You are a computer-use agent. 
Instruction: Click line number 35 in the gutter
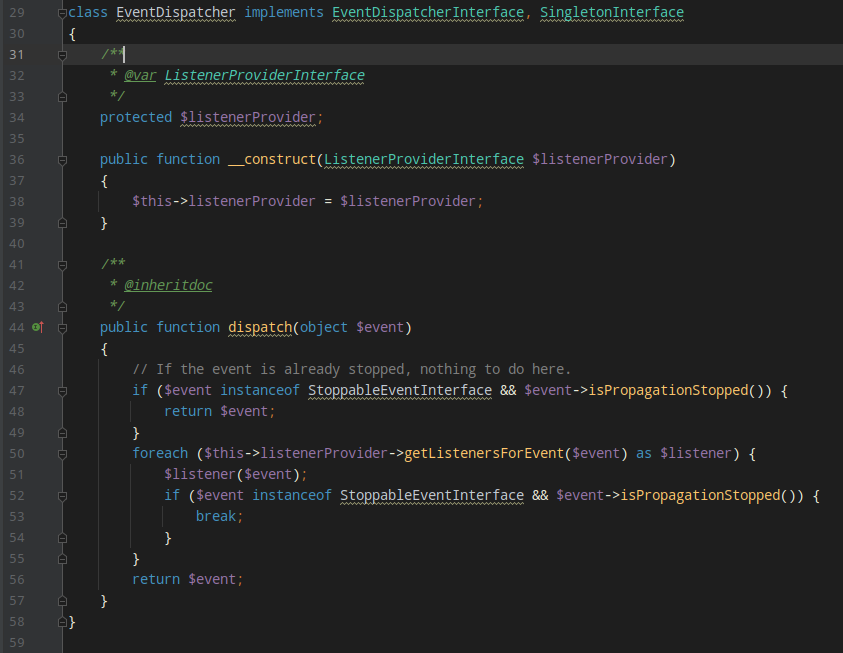click(17, 139)
